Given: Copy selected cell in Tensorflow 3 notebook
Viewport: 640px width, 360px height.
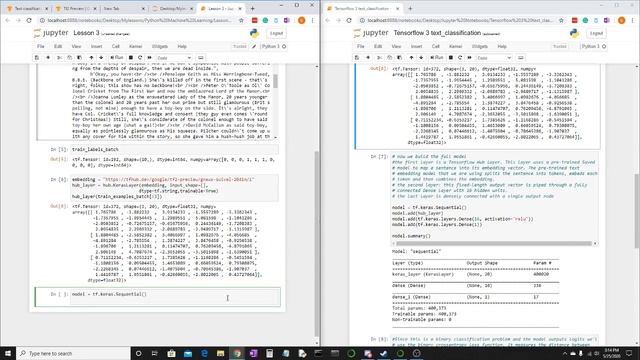Looking at the screenshot, I should point(389,58).
